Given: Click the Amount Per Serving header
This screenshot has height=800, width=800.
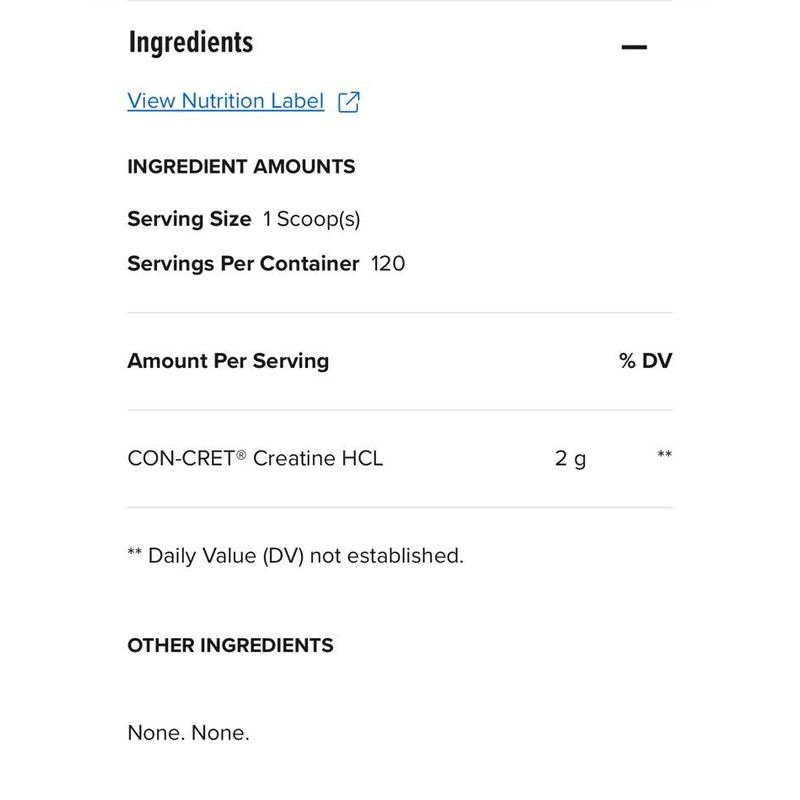Looking at the screenshot, I should click(228, 361).
